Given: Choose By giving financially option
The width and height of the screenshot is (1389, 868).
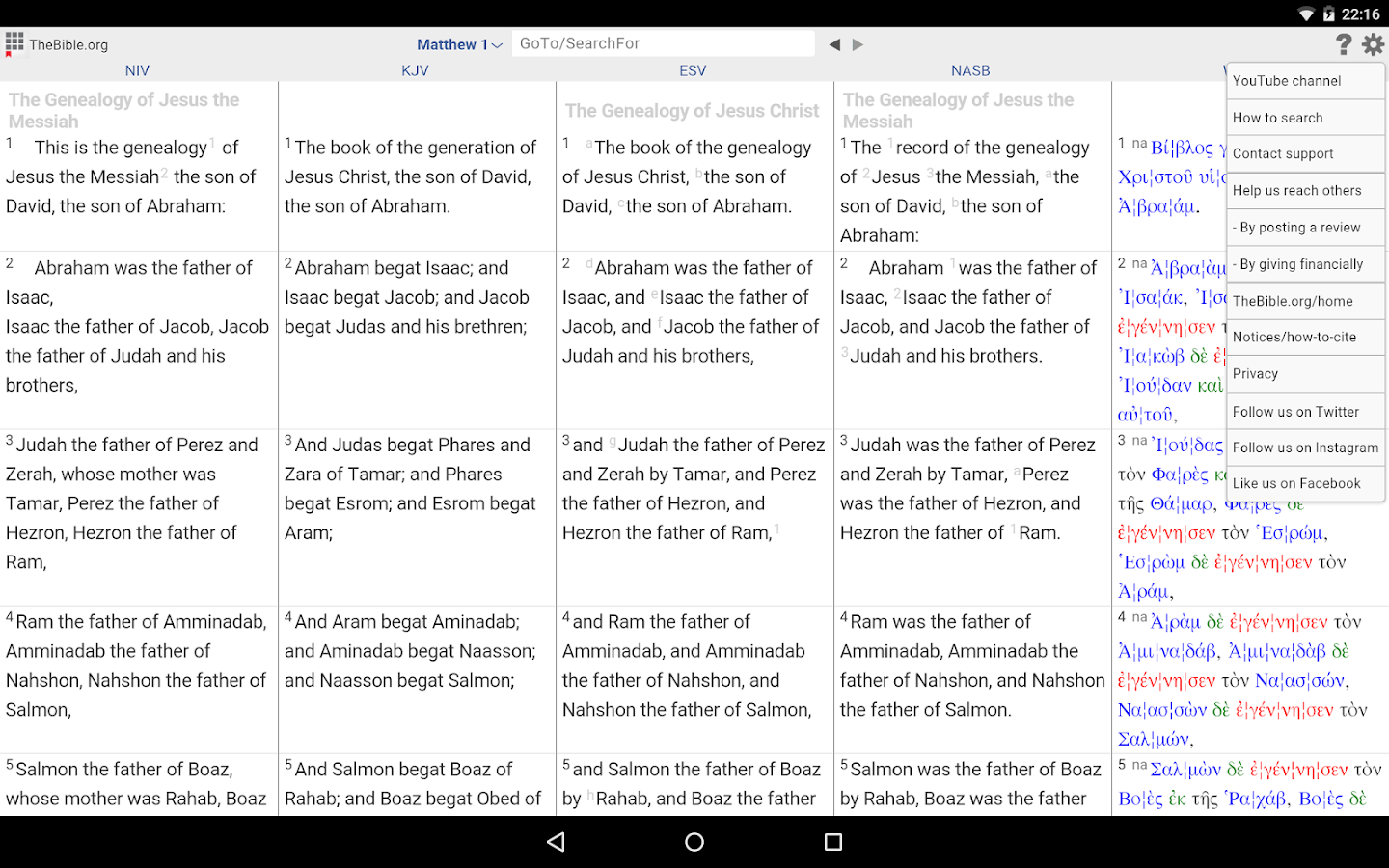Looking at the screenshot, I should tap(1306, 264).
